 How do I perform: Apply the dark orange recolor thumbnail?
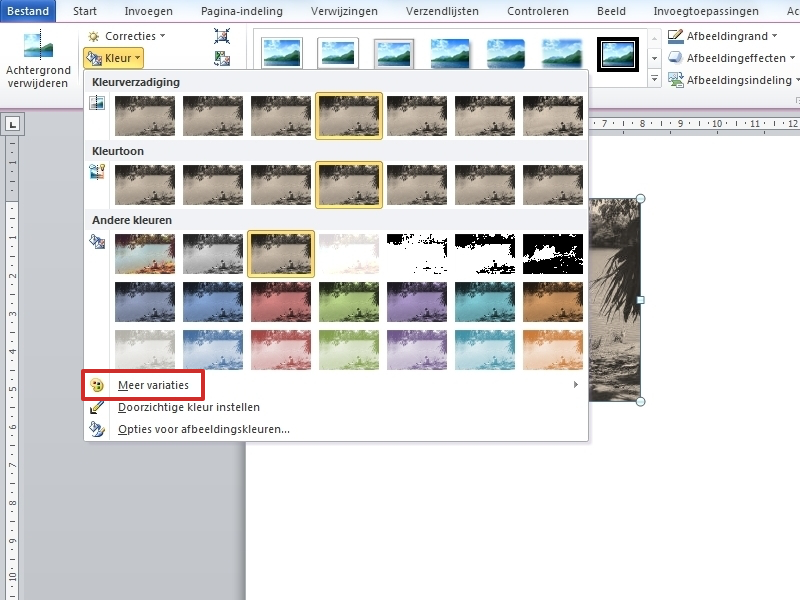(553, 302)
